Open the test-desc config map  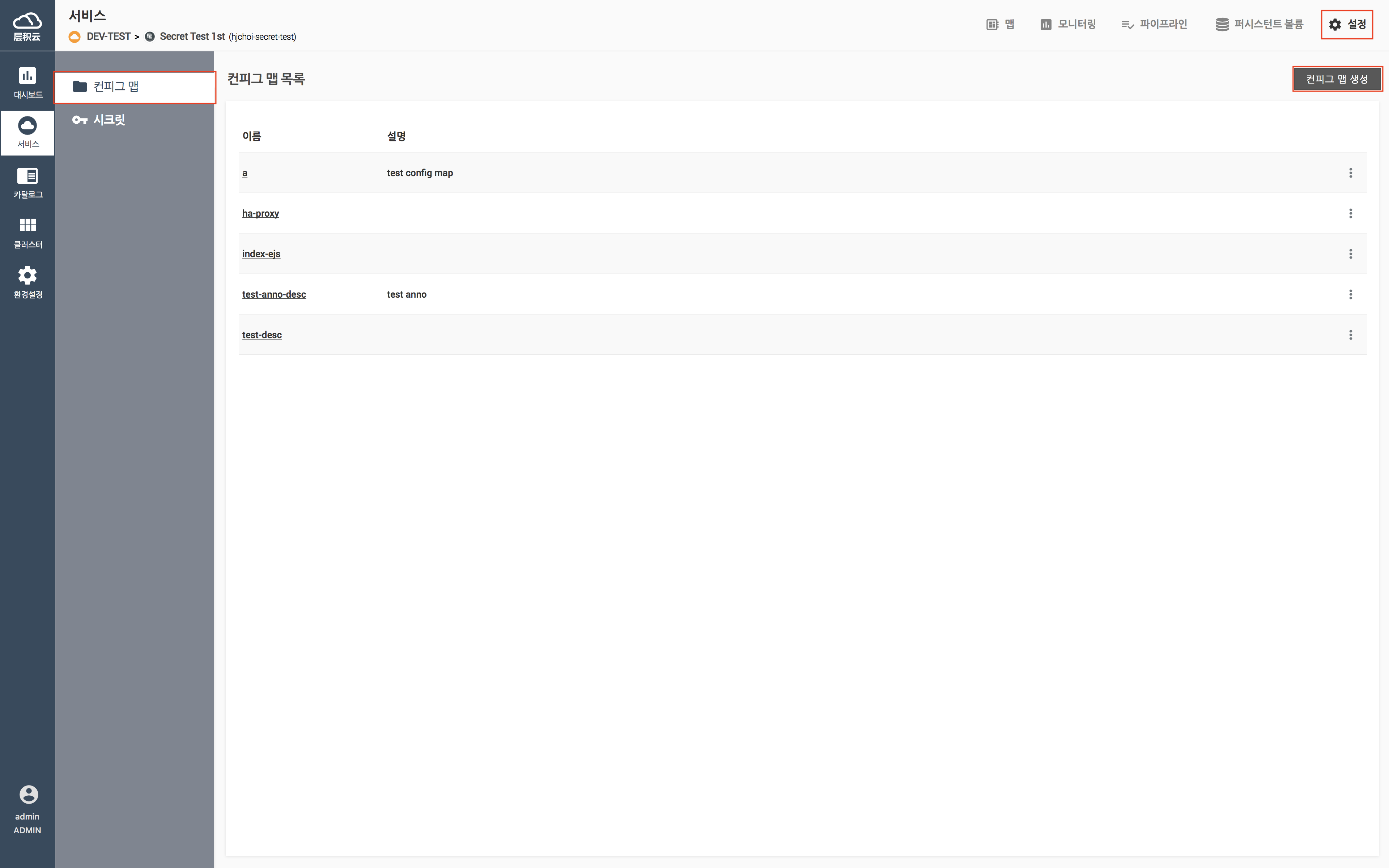point(262,335)
